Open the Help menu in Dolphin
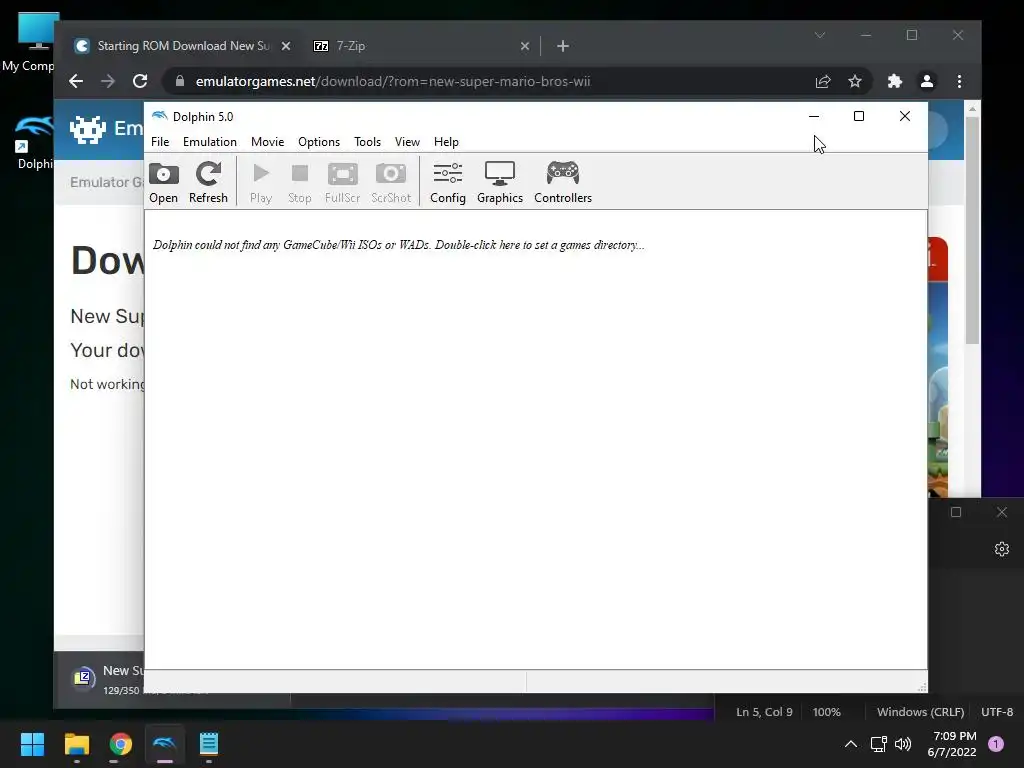 446,142
